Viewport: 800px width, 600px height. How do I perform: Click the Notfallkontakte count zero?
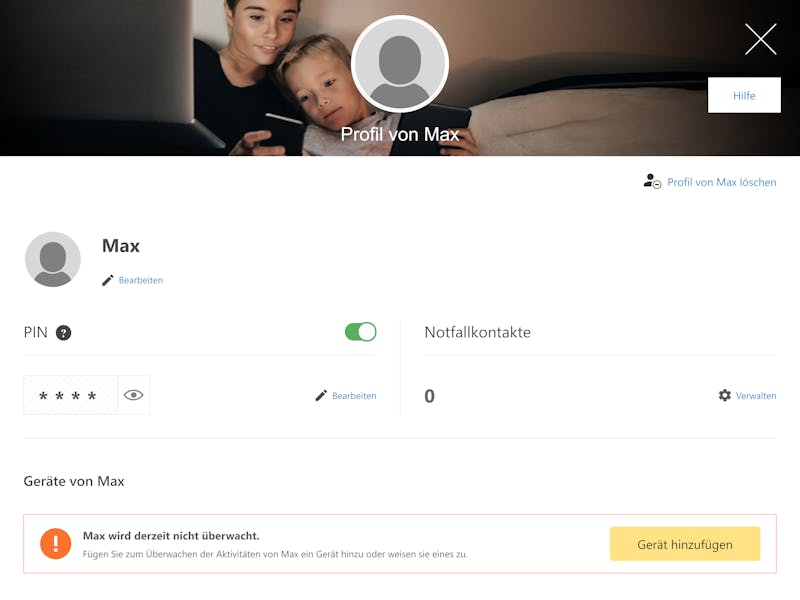pos(430,396)
